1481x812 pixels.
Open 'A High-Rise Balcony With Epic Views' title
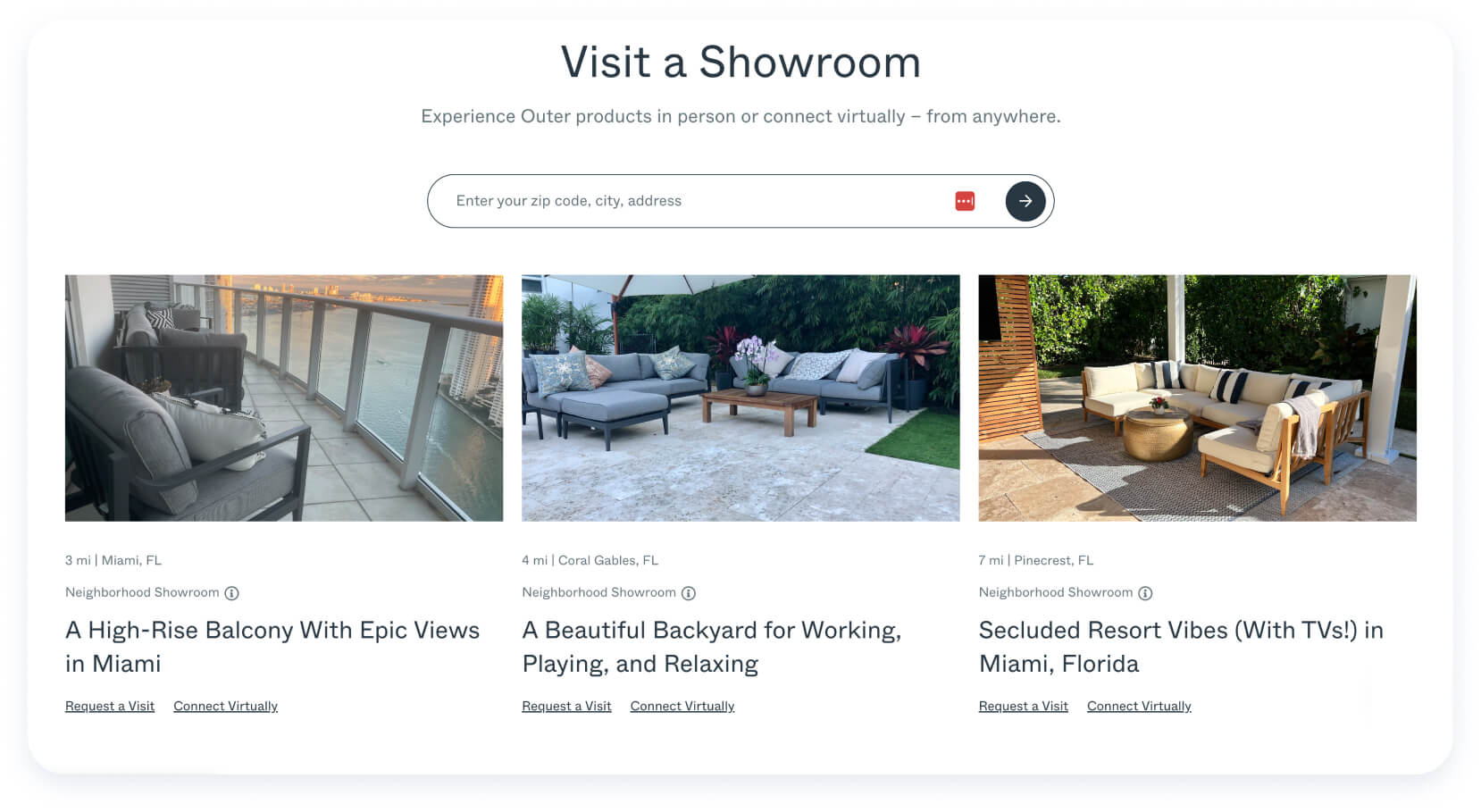click(x=272, y=647)
